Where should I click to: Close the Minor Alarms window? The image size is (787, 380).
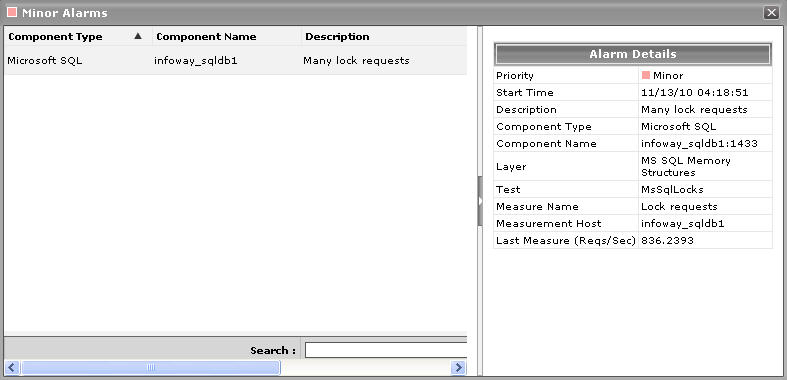(771, 13)
